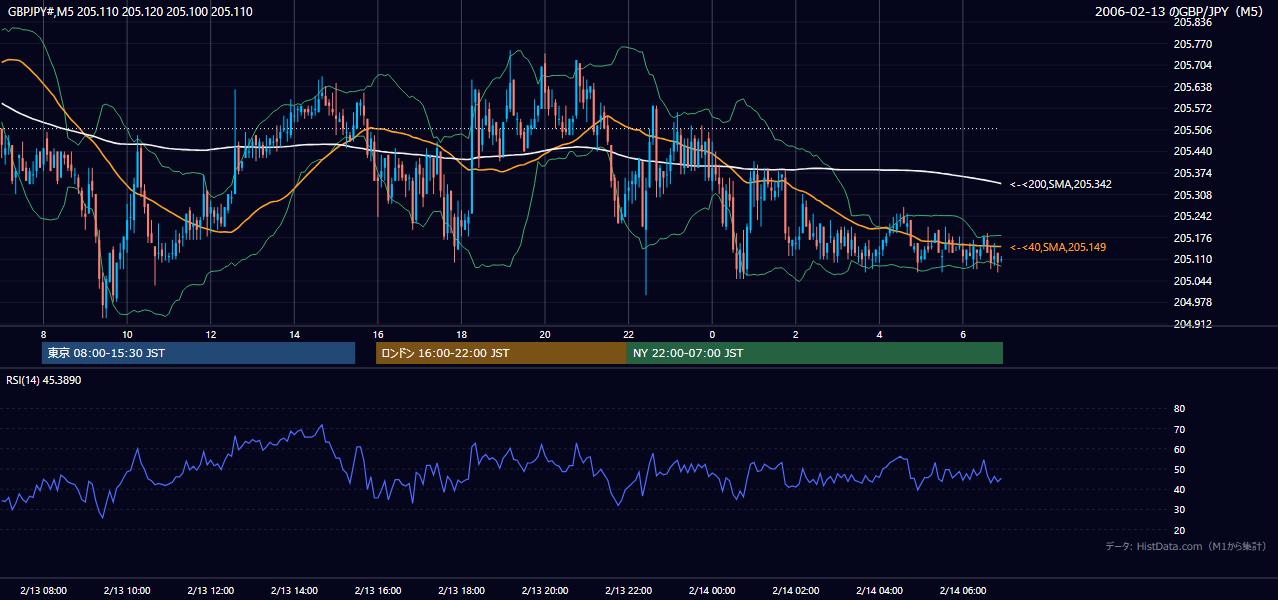Click RSI axis level 60
This screenshot has height=600, width=1278.
coord(1179,449)
